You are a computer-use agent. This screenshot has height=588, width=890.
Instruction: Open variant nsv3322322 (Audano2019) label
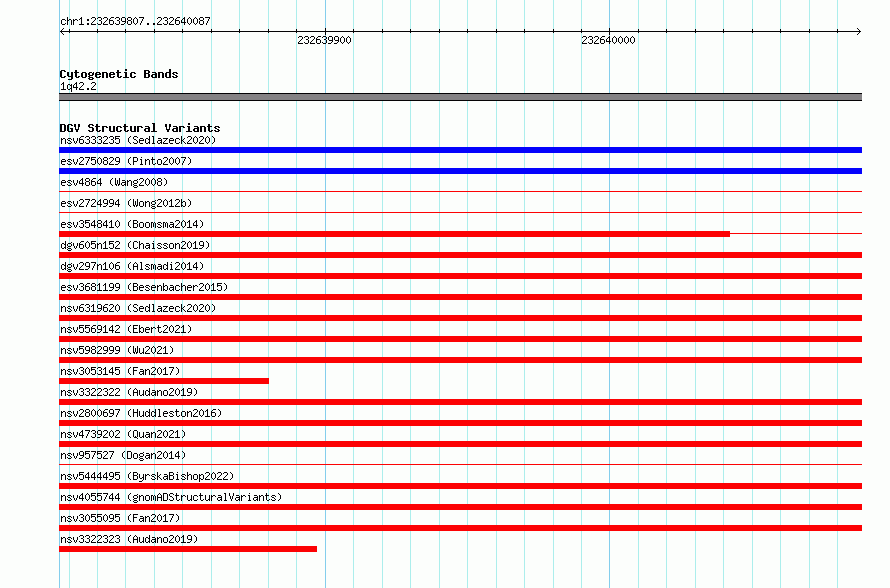point(129,392)
